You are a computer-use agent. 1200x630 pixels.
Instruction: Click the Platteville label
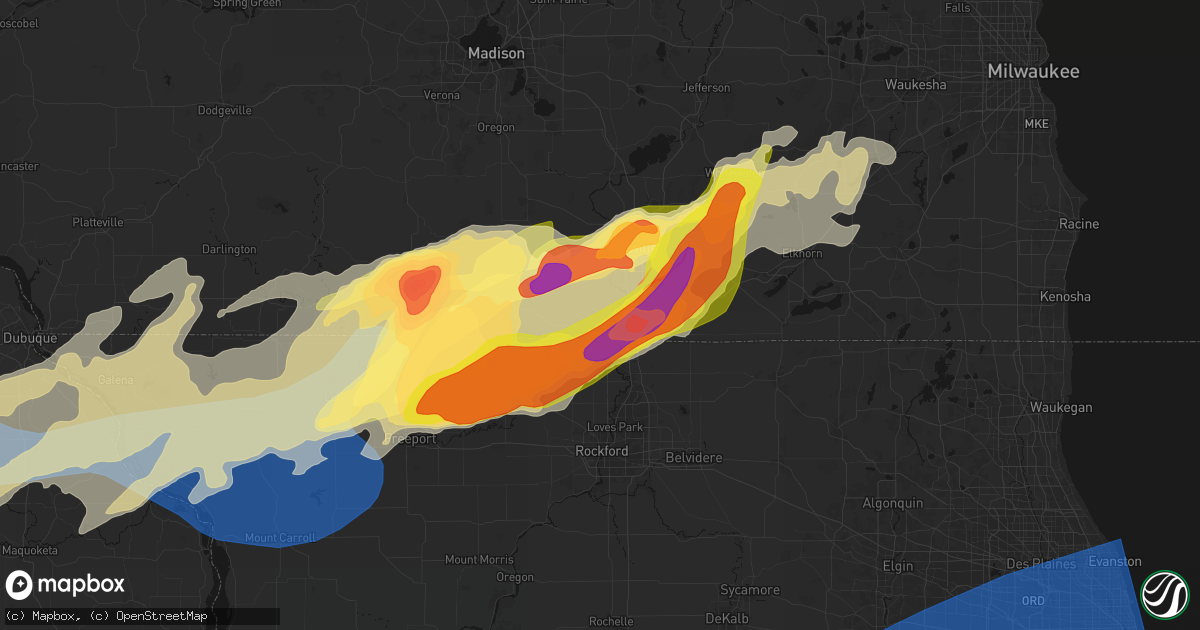[97, 222]
